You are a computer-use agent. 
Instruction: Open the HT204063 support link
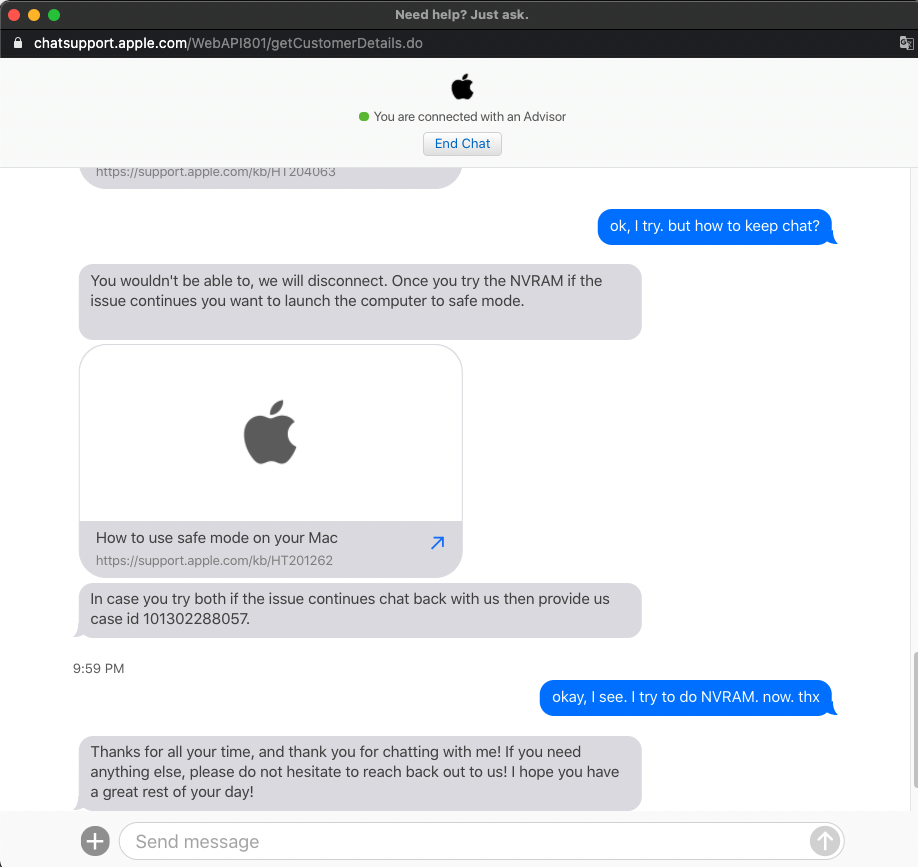(x=215, y=172)
